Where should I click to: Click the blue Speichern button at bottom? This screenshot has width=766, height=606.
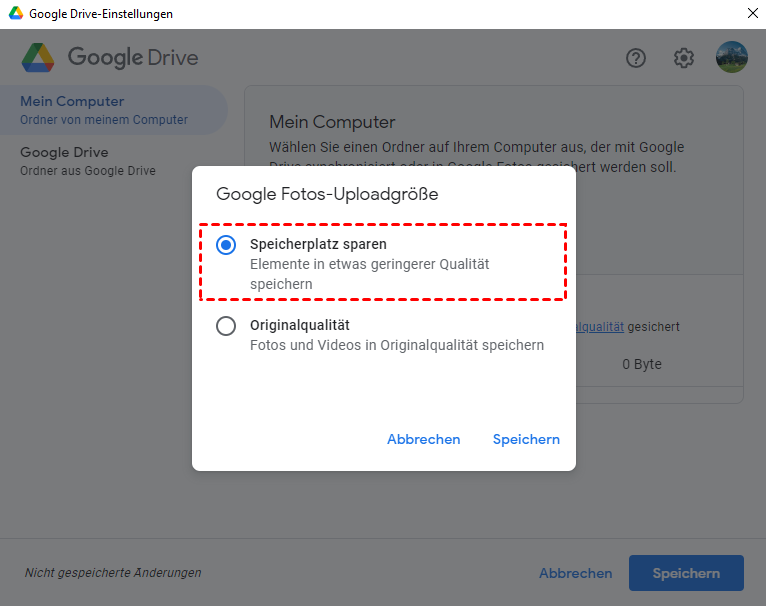[x=686, y=573]
